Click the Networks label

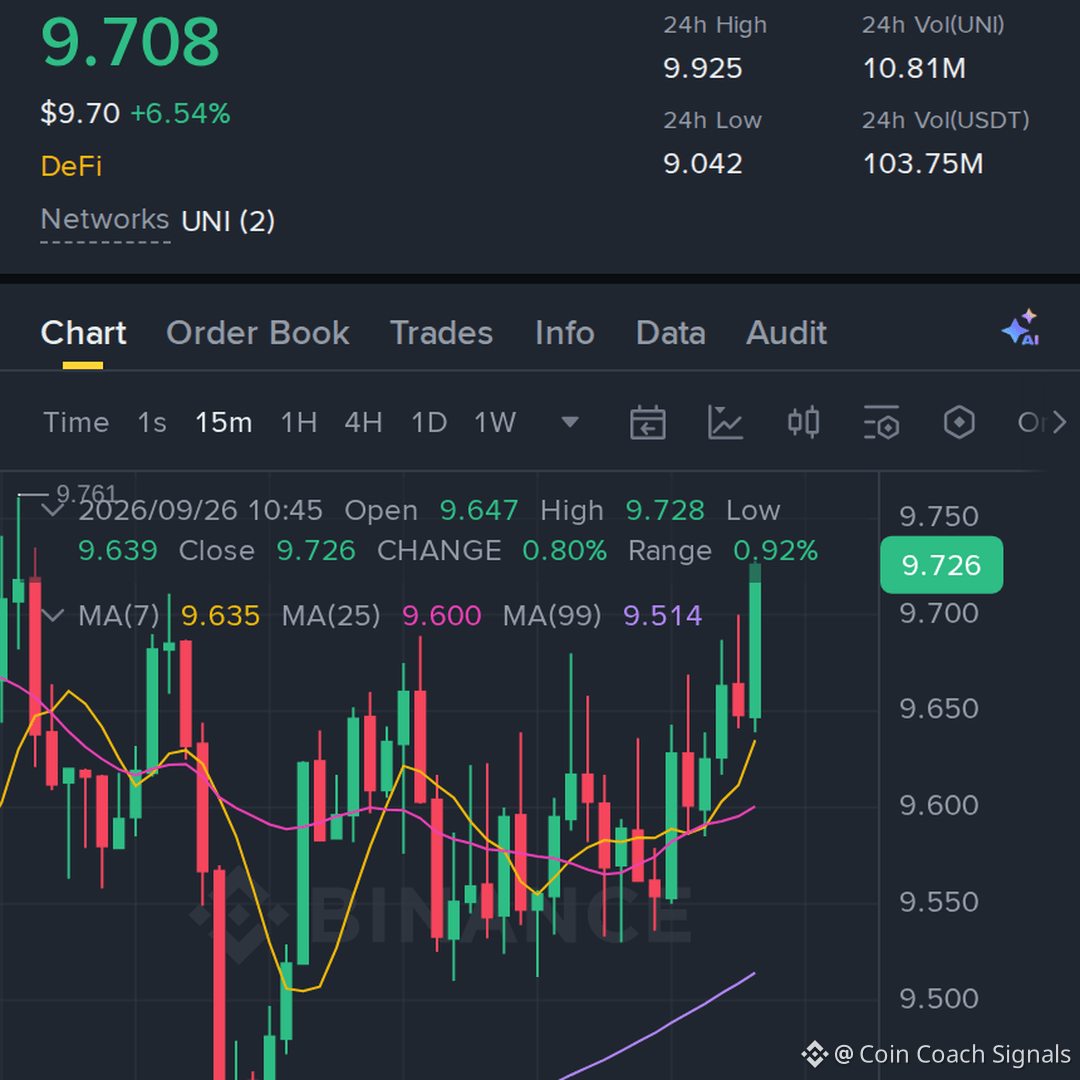pyautogui.click(x=105, y=220)
